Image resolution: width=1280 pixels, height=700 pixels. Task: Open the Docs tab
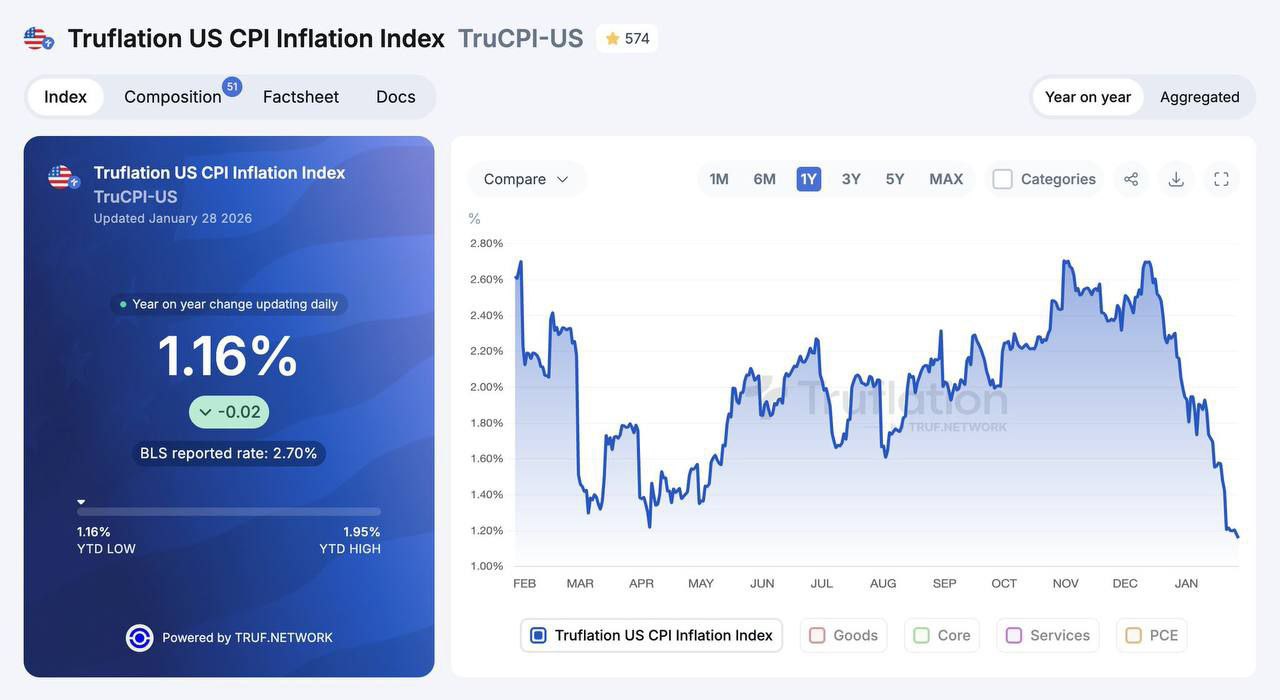click(396, 97)
